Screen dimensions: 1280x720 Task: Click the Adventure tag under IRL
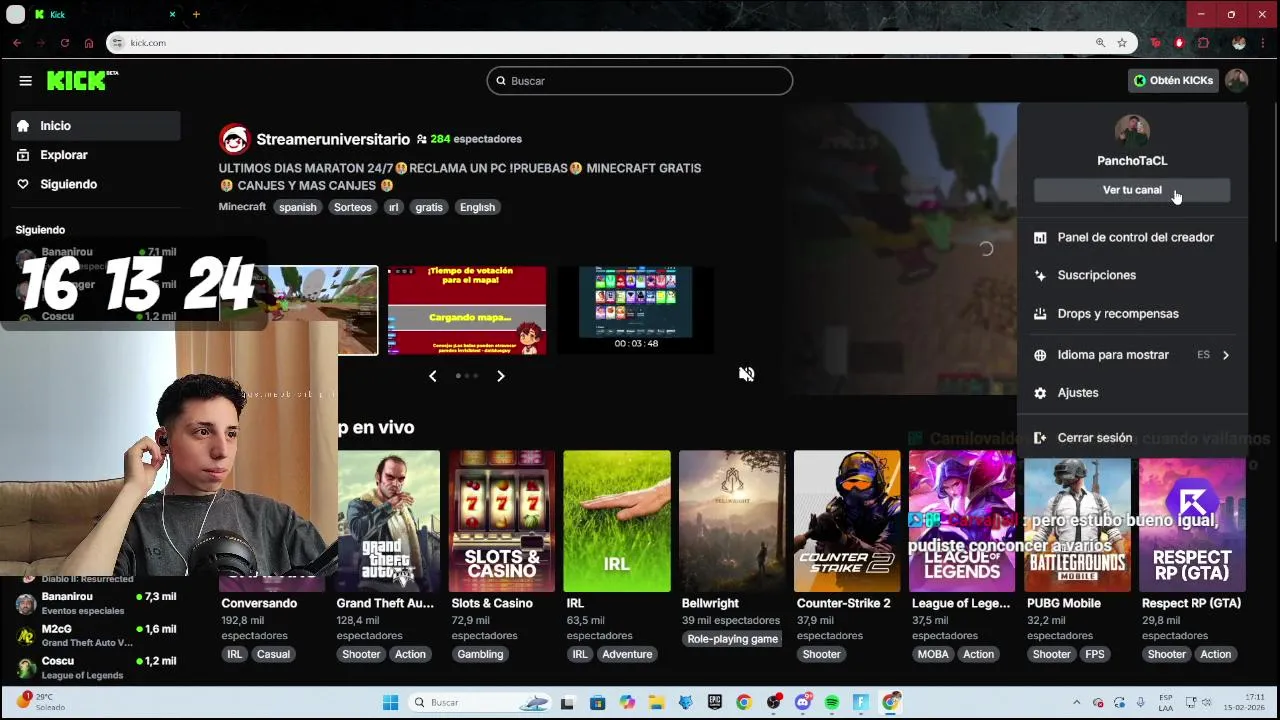pyautogui.click(x=627, y=655)
